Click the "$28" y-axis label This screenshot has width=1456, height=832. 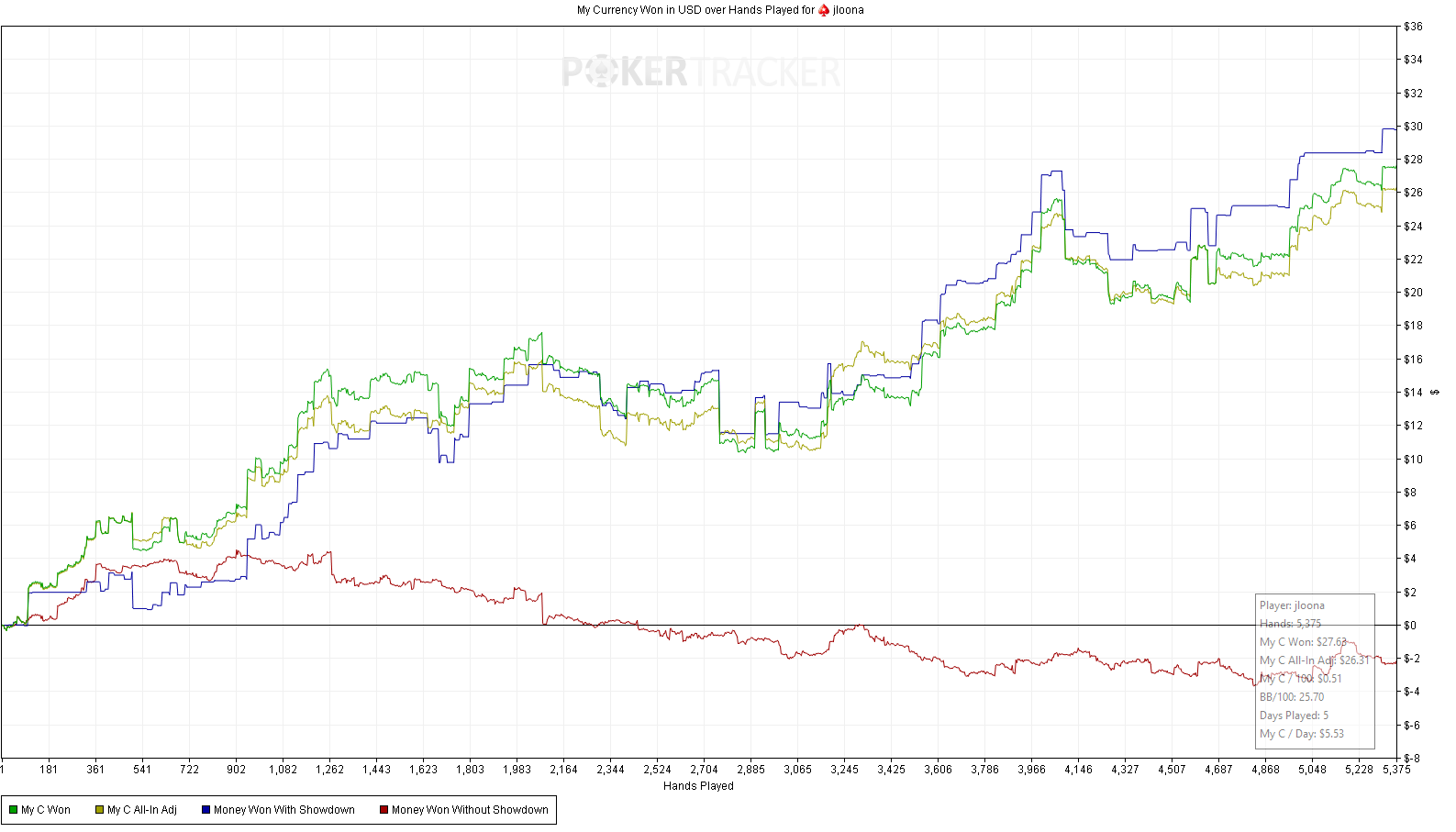[1413, 160]
